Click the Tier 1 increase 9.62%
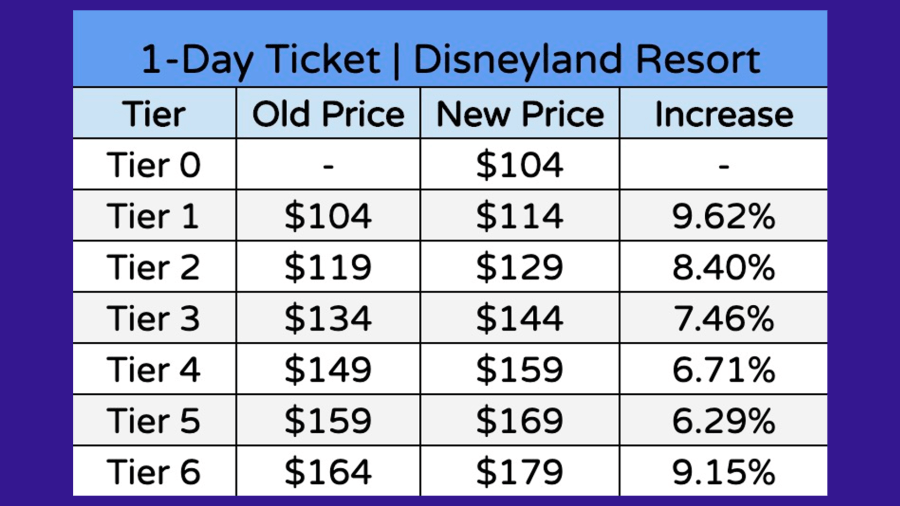 click(x=723, y=216)
